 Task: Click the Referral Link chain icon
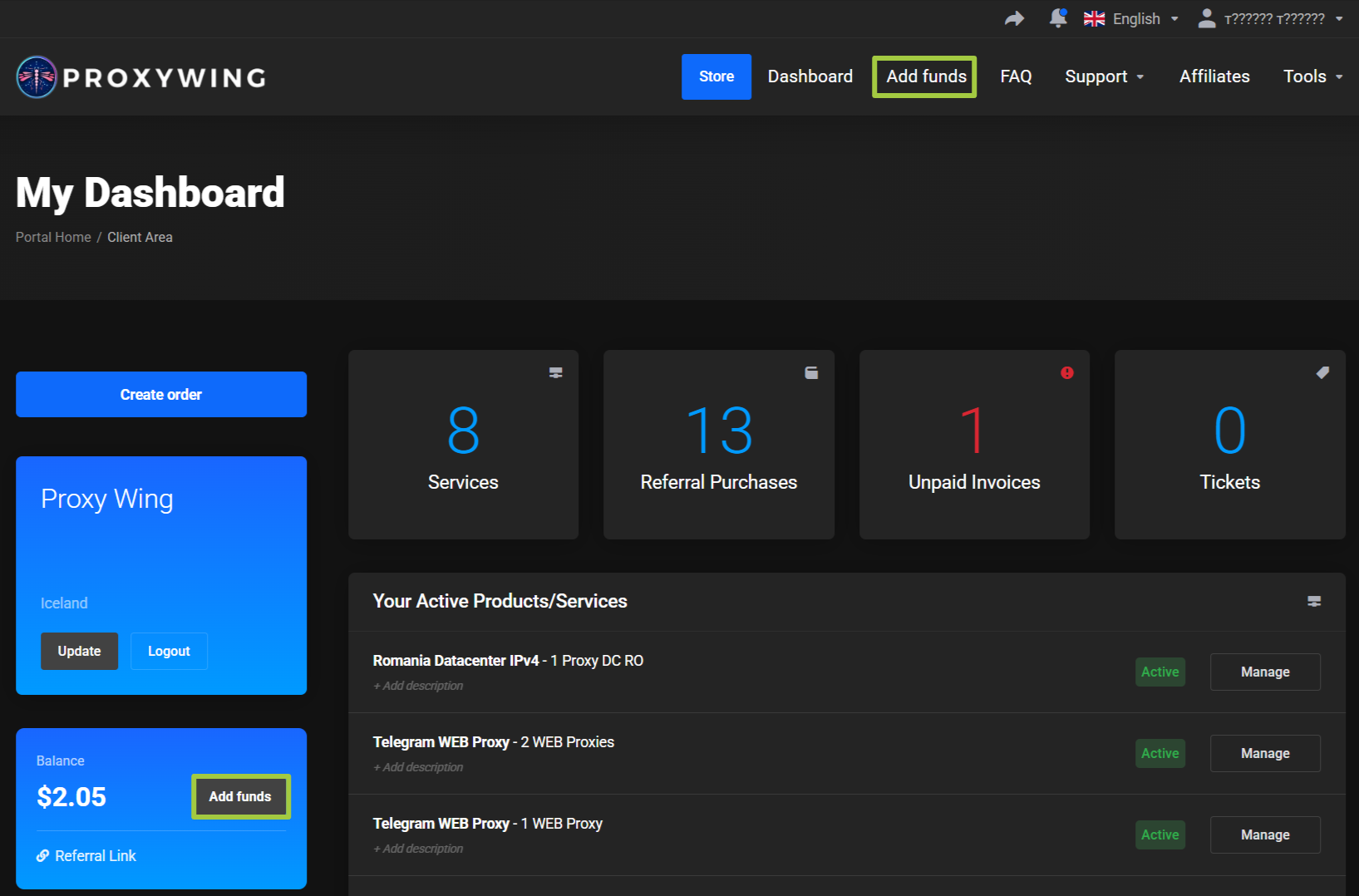(x=42, y=855)
